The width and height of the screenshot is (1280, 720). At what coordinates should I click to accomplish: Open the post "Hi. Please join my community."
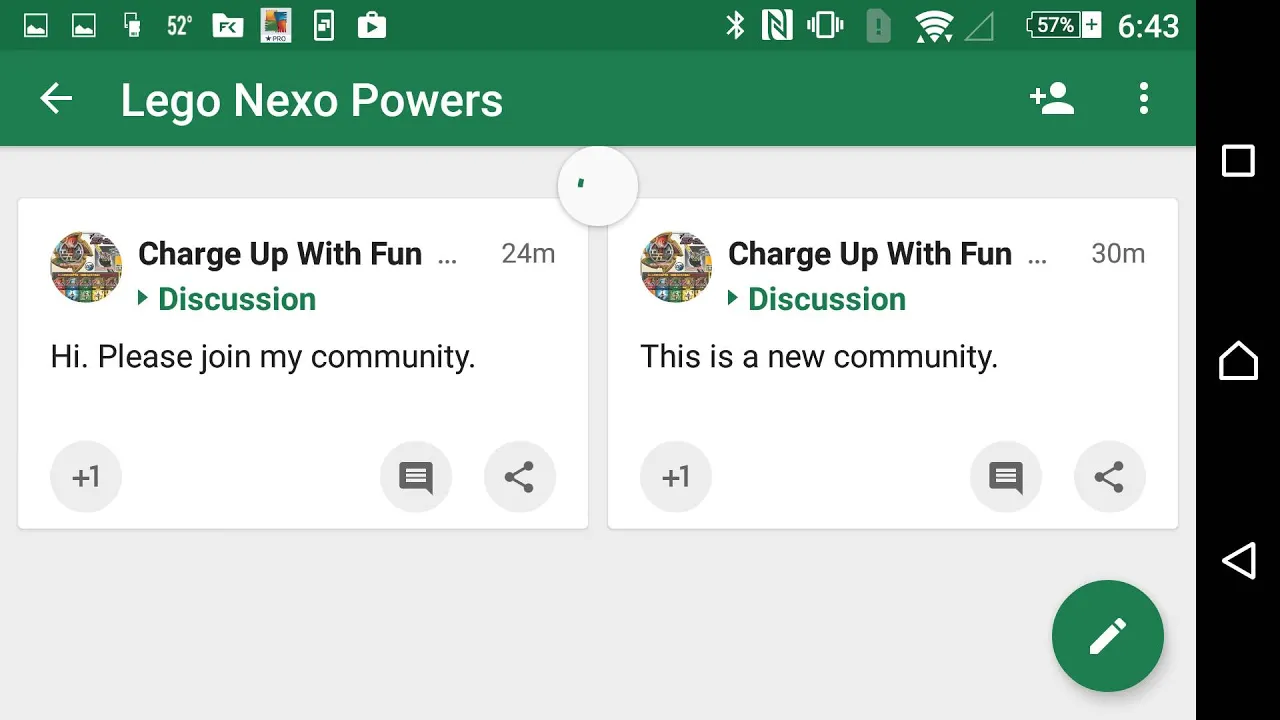[x=263, y=357]
